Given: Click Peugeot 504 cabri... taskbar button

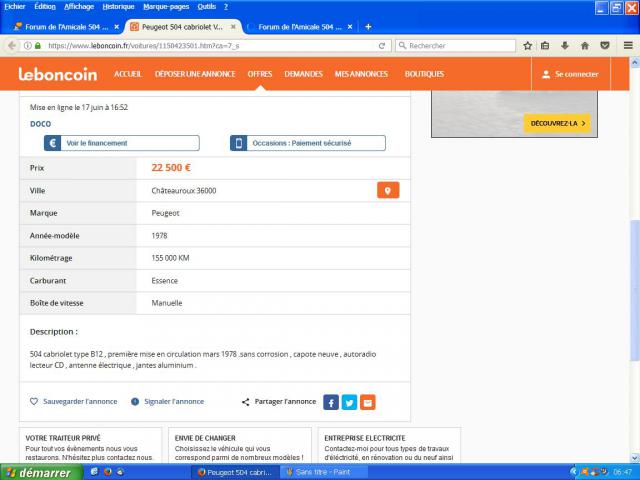Looking at the screenshot, I should (235, 473).
